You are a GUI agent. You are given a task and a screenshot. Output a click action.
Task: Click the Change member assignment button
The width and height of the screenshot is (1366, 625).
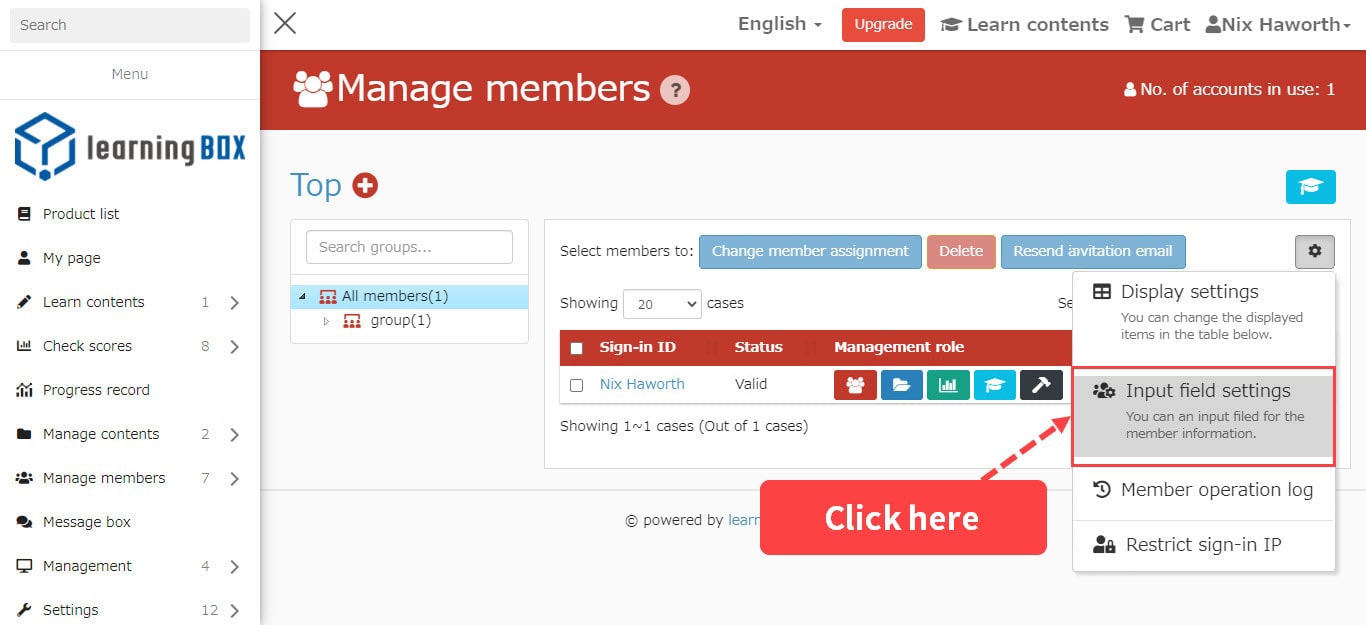click(x=810, y=252)
